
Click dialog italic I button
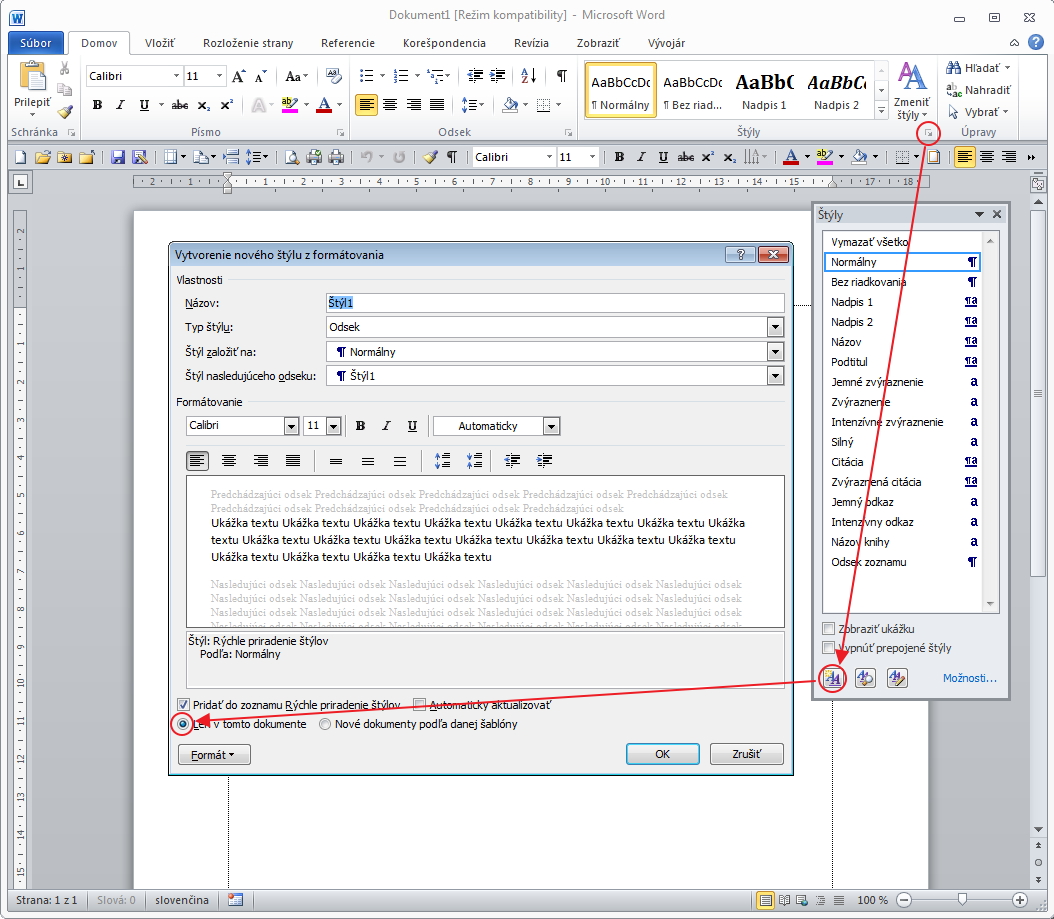(x=386, y=426)
